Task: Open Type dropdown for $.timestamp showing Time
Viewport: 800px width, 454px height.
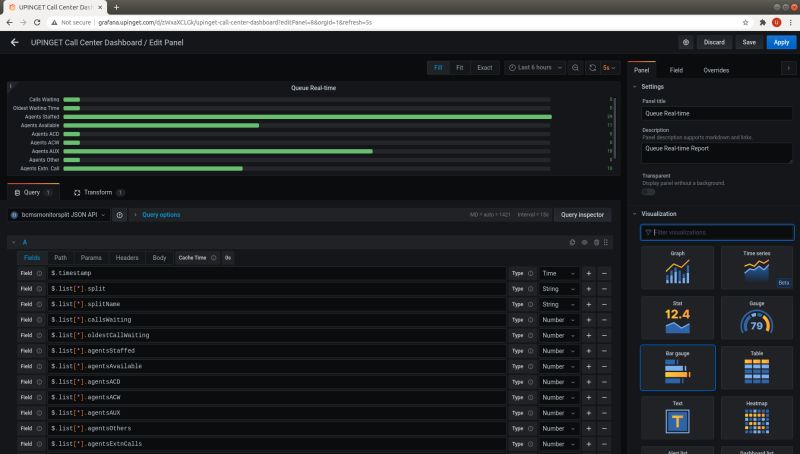Action: [559, 273]
